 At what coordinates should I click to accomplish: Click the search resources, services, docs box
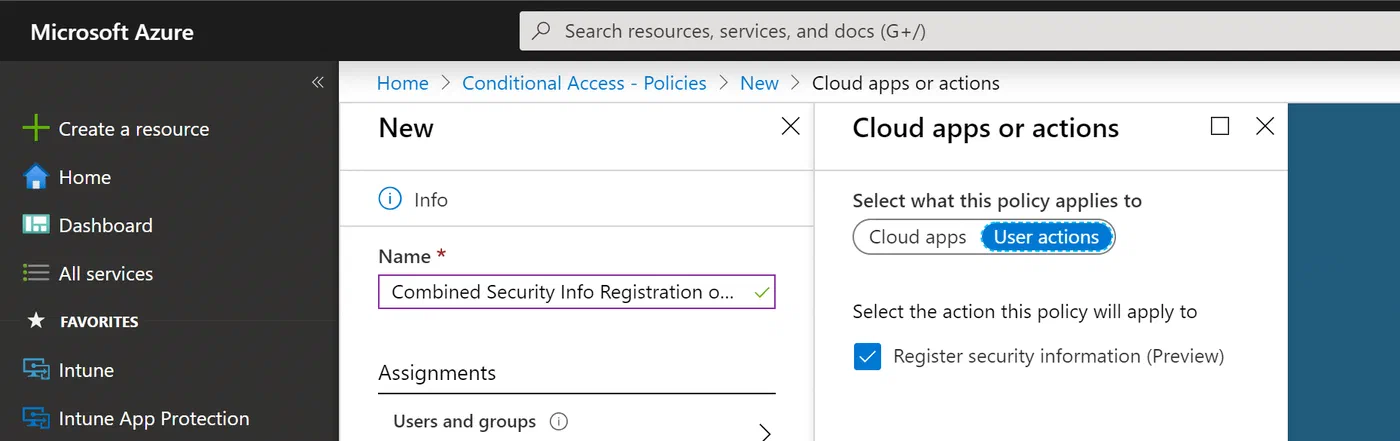pyautogui.click(x=960, y=31)
